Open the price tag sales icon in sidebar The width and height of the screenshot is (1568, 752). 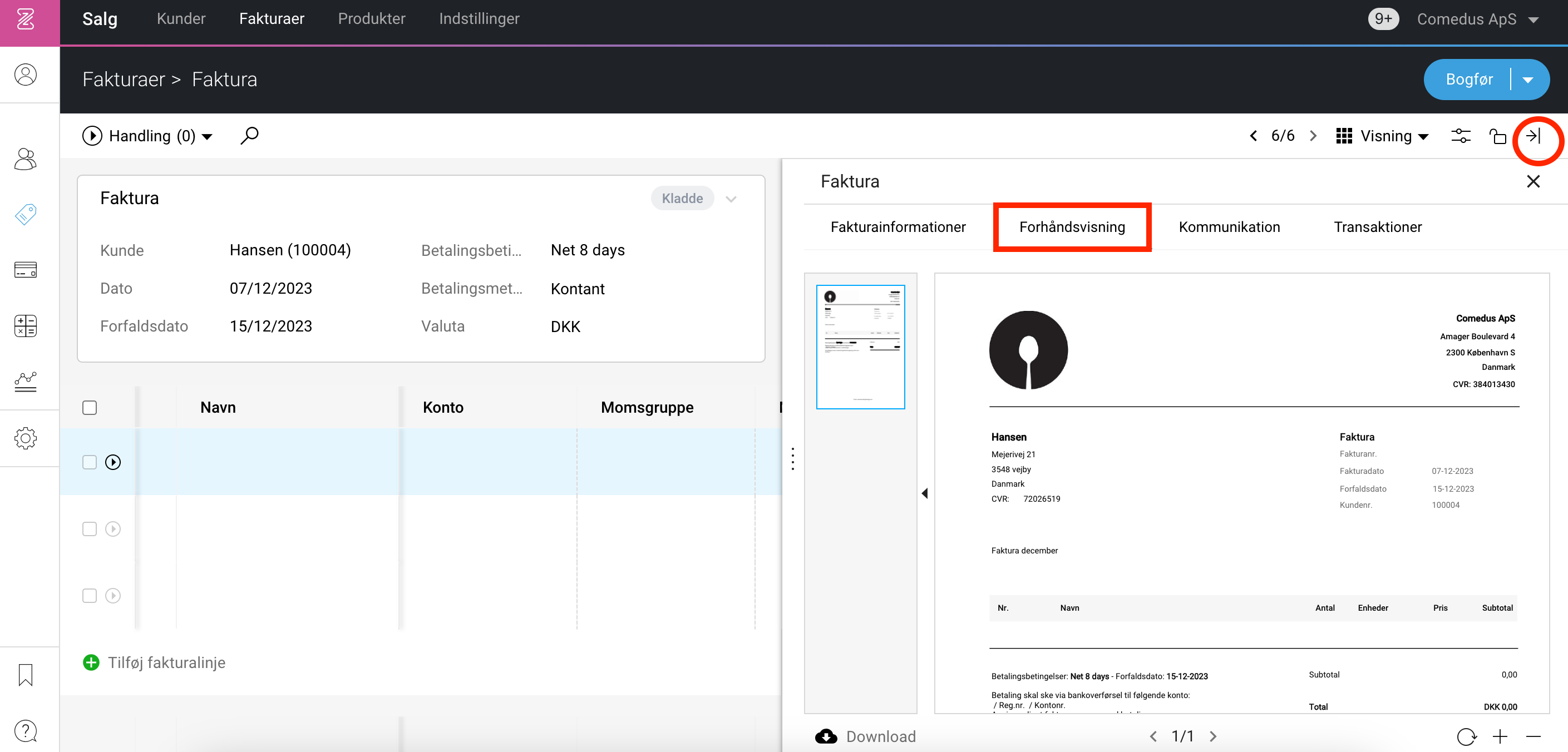(x=26, y=214)
